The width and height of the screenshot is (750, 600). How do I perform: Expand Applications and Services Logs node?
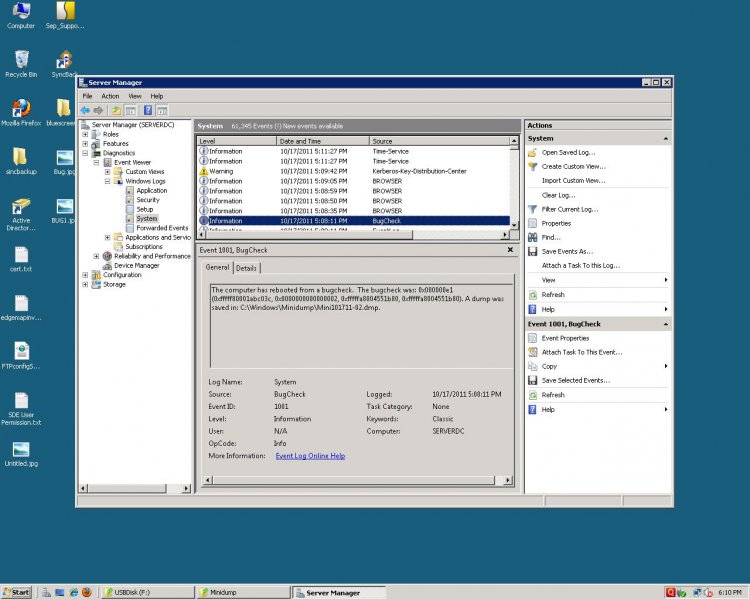(108, 237)
